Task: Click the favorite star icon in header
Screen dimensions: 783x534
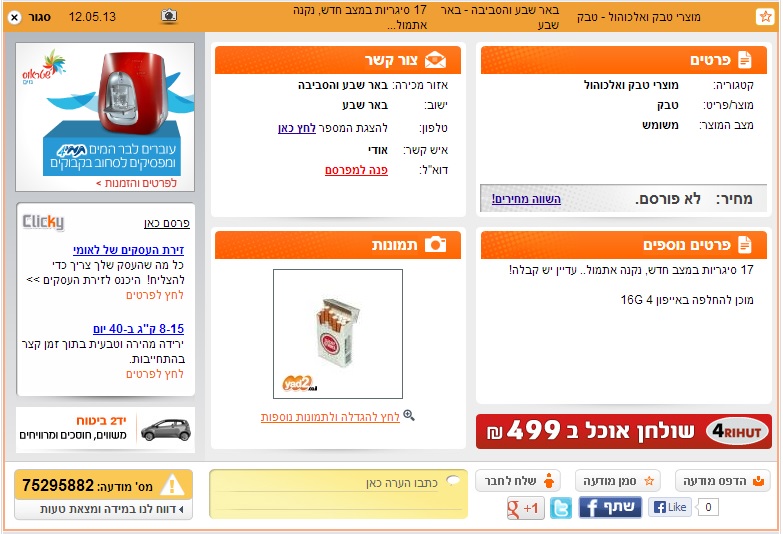Action: pos(765,16)
